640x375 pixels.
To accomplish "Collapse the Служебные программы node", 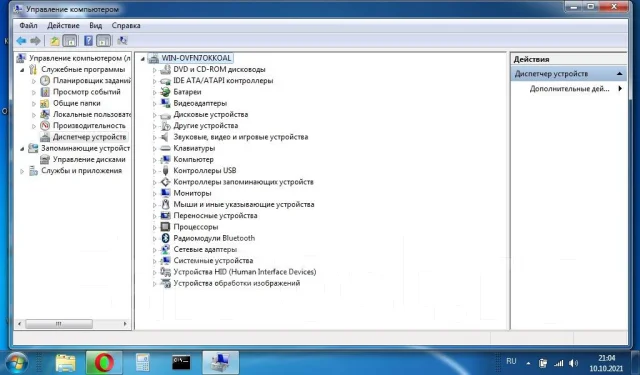I will click(x=22, y=70).
